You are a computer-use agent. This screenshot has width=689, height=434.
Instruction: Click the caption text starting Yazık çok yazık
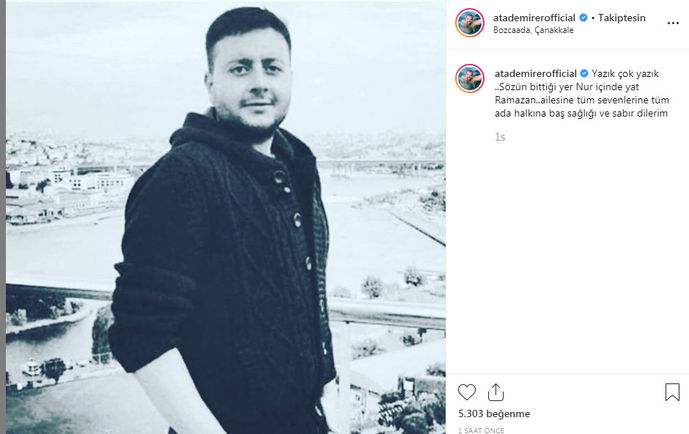582,94
